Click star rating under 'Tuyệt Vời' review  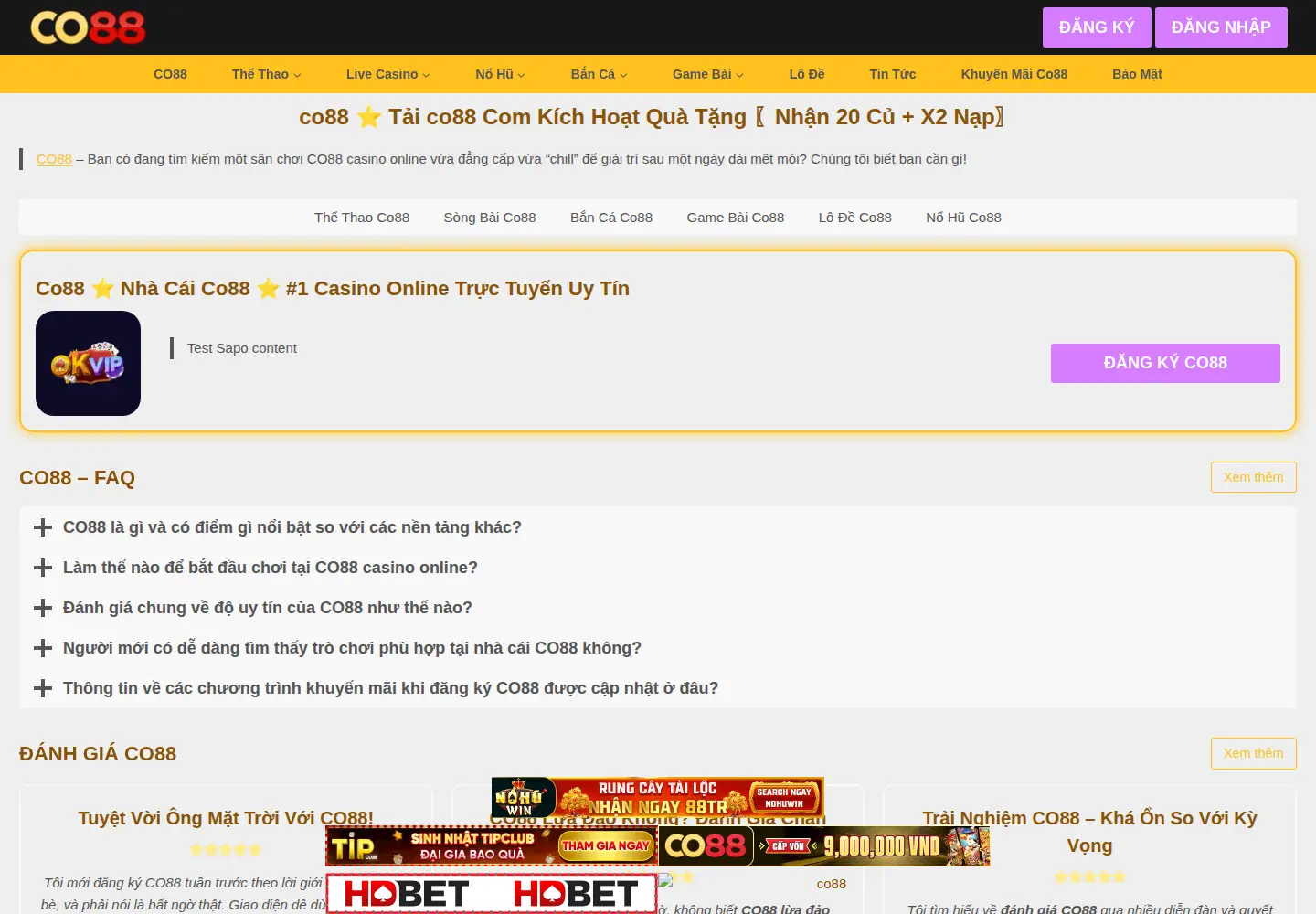click(x=226, y=850)
